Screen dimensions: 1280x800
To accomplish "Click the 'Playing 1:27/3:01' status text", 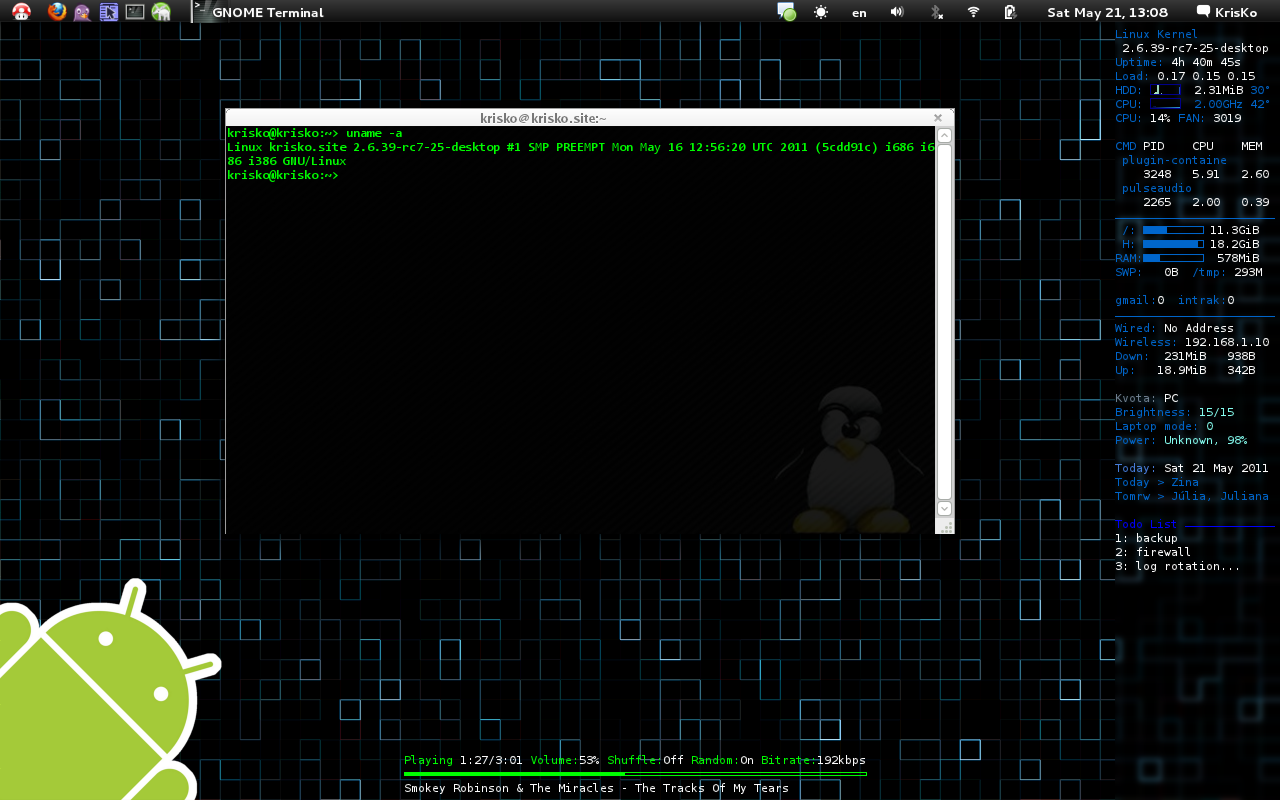I will click(x=463, y=760).
